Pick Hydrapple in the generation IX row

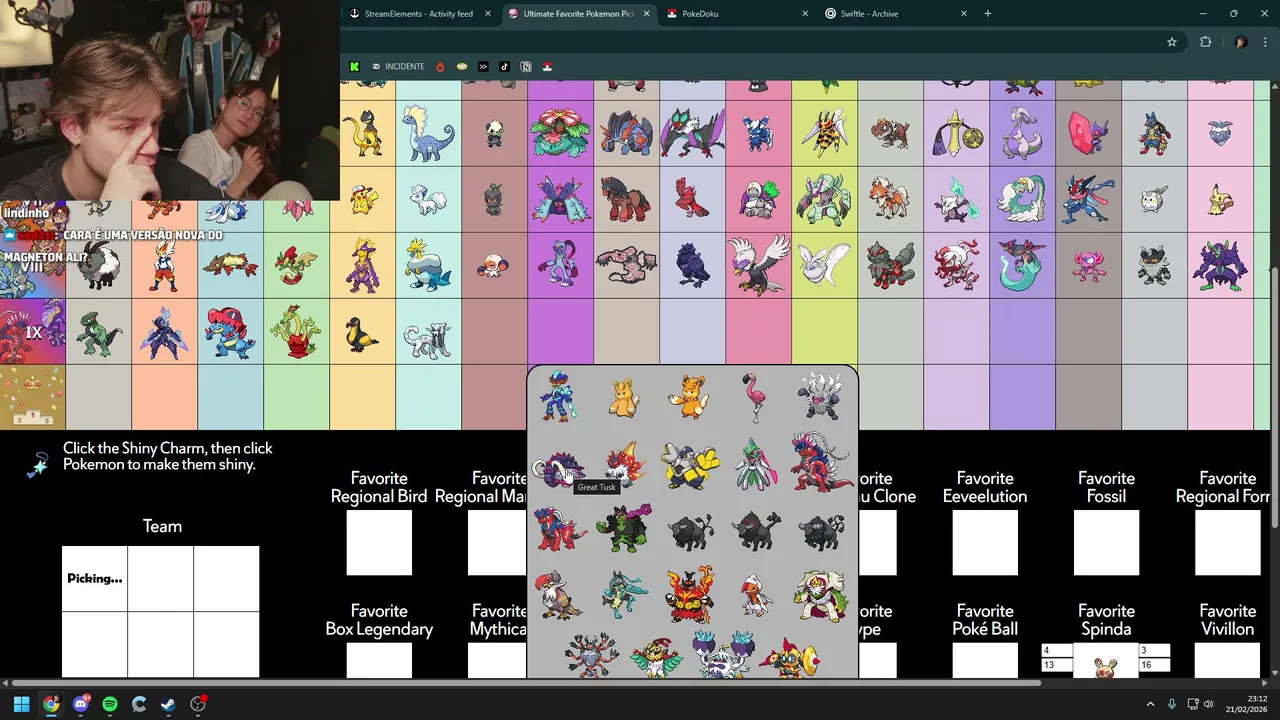pyautogui.click(x=296, y=331)
